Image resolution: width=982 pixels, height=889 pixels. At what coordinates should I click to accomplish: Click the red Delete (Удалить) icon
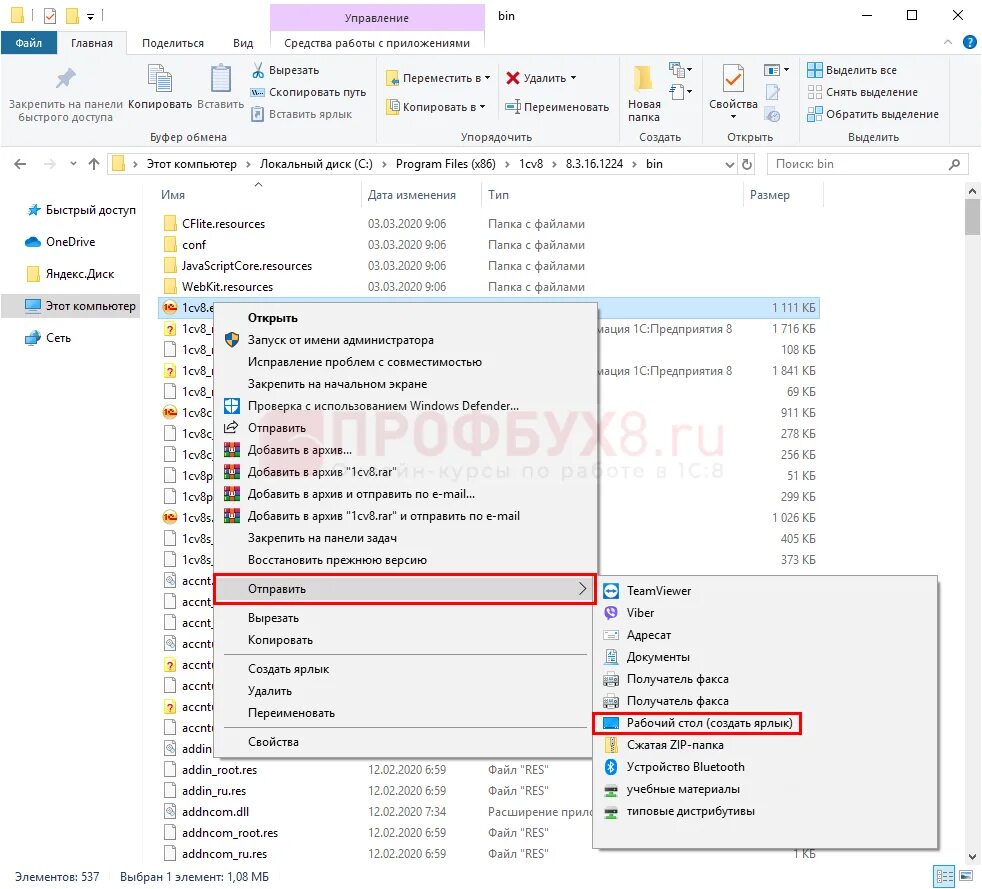513,78
